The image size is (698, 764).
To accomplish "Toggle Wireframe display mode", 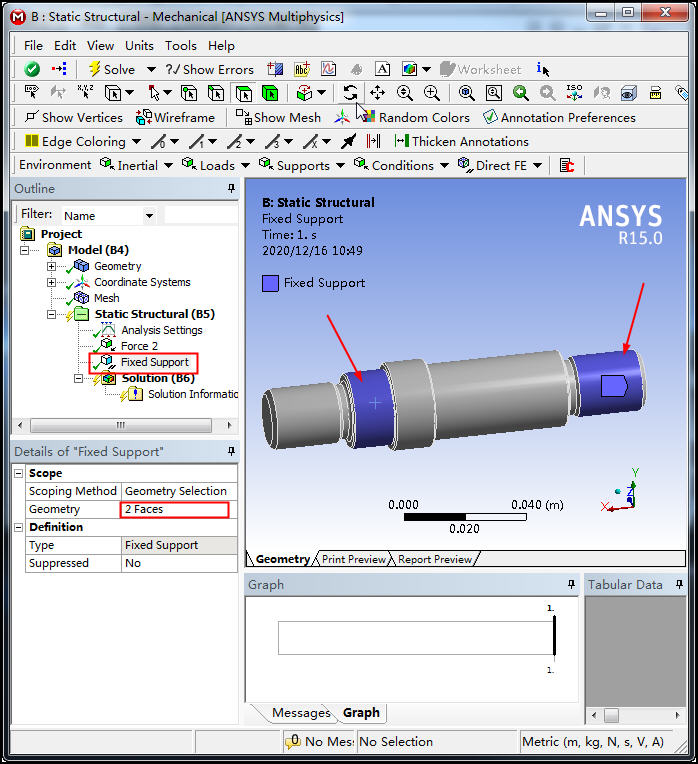I will coord(176,117).
